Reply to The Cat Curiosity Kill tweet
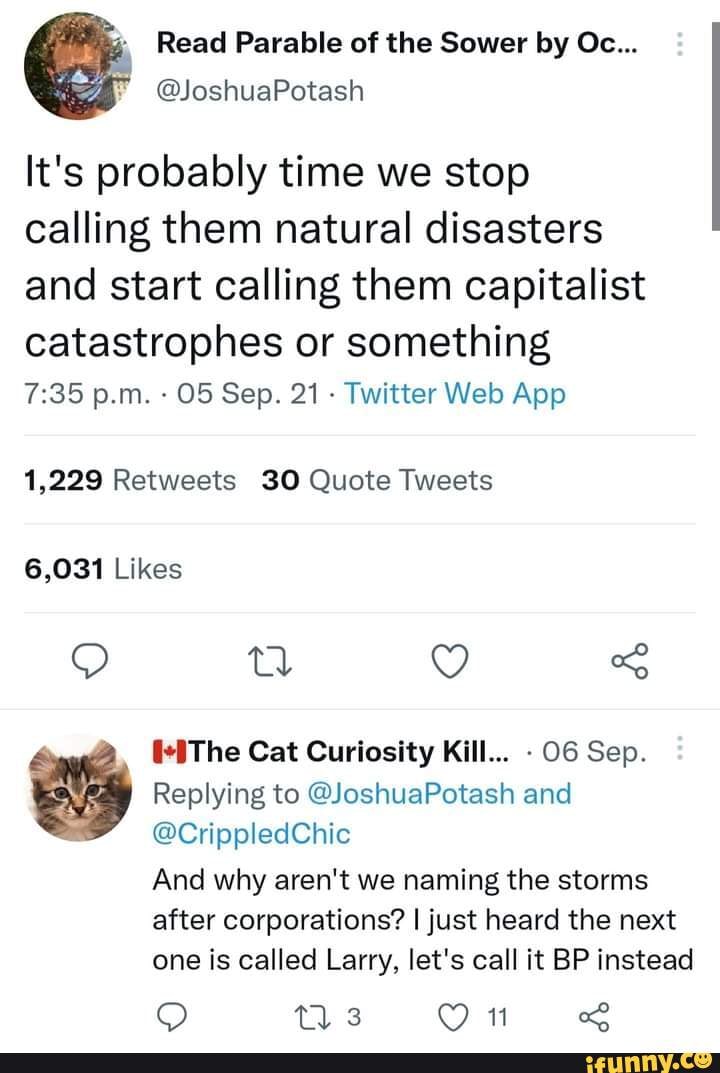Screen dimensions: 720x1073 (x=172, y=1017)
